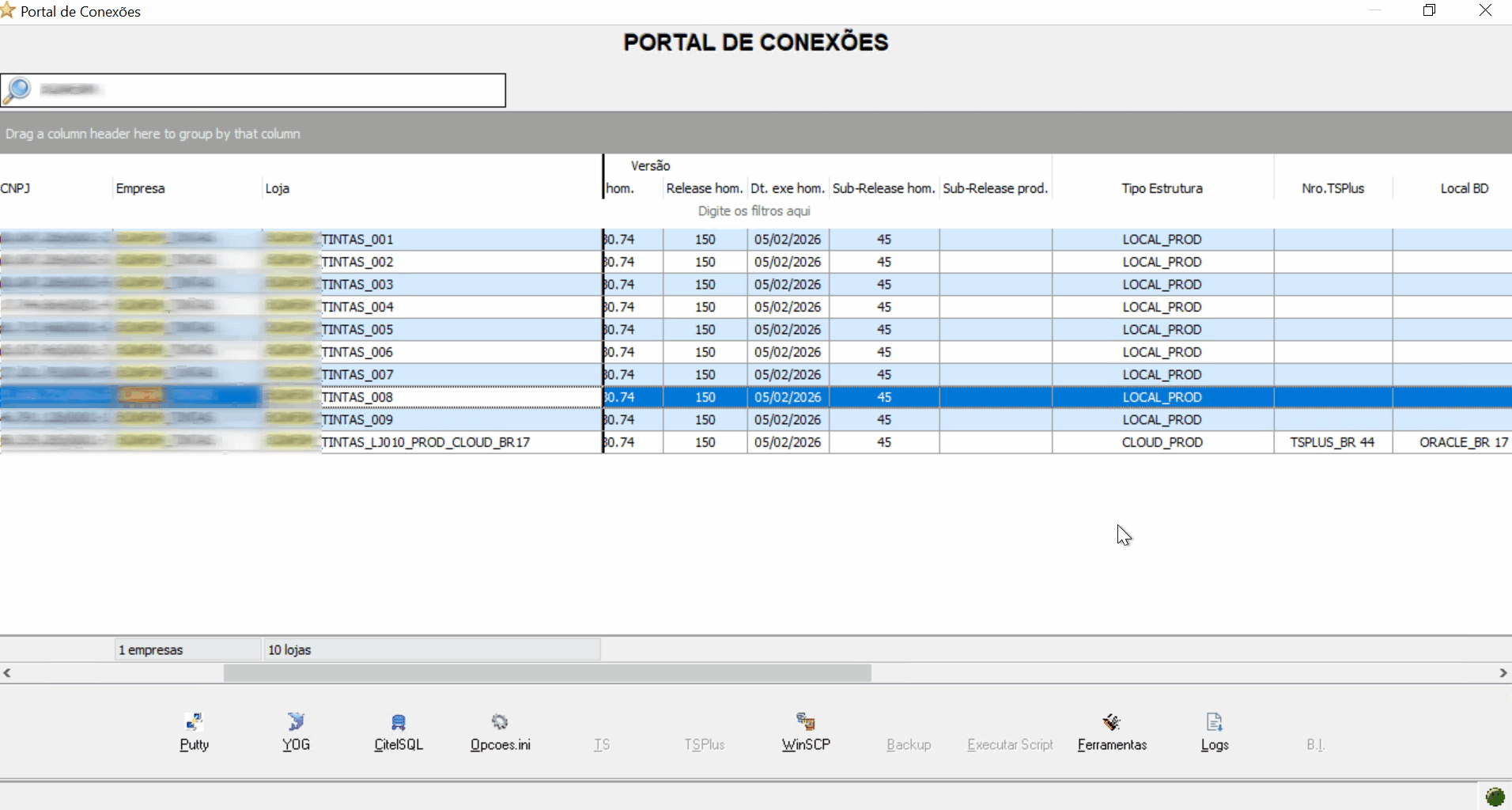Sort by the Tipo Estrutura column header

pos(1162,188)
